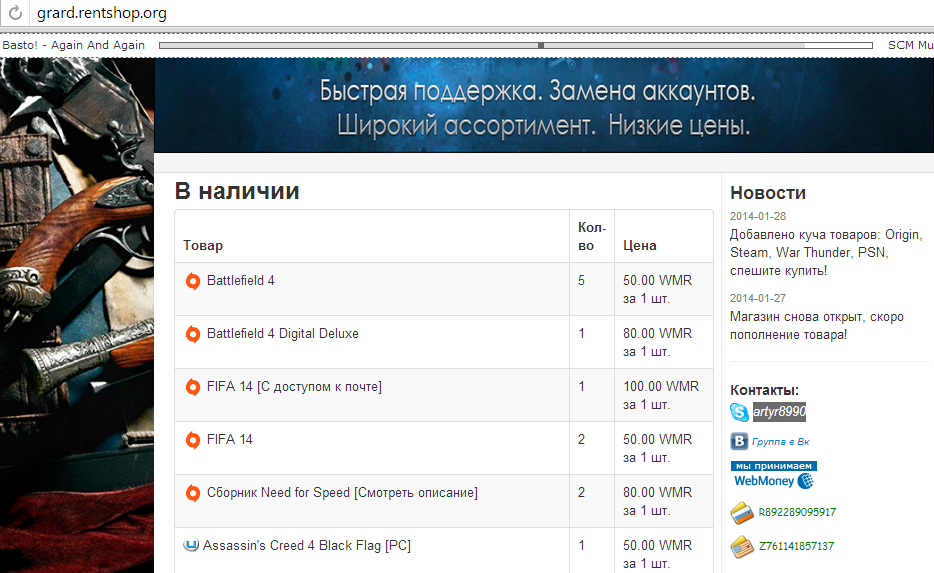The image size is (934, 573).
Task: Click the VK icon in contacts
Action: pos(739,441)
